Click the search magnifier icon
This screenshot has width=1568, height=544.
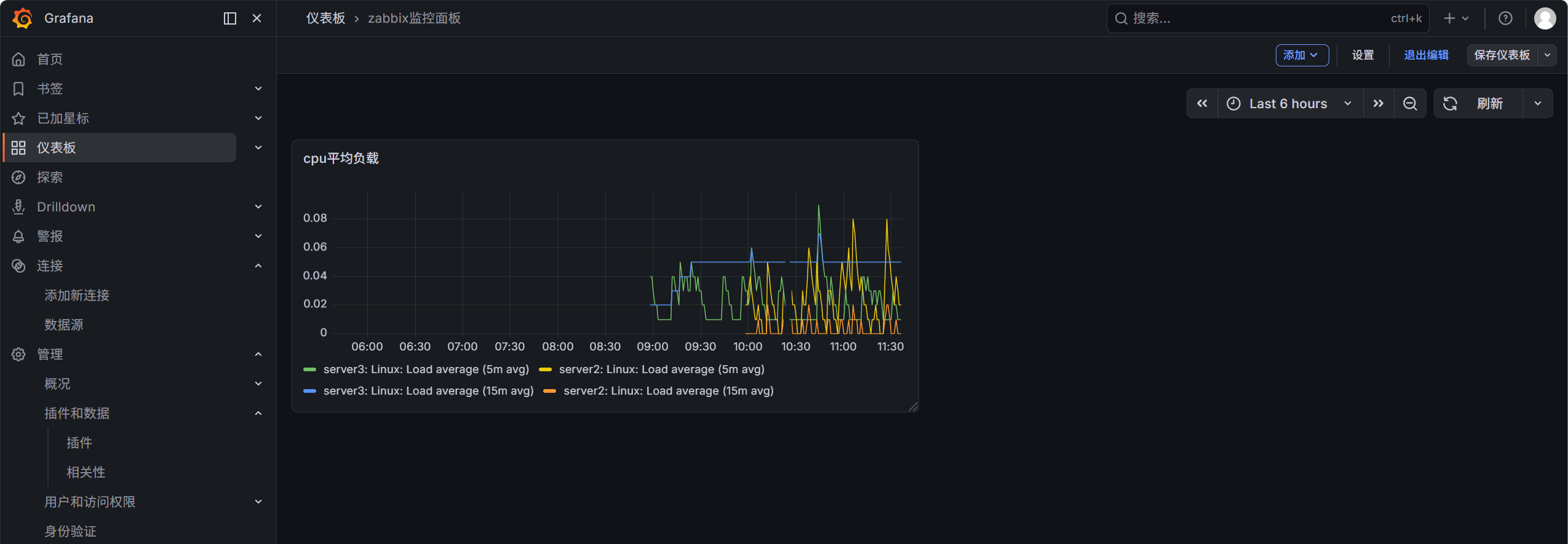(x=1121, y=18)
